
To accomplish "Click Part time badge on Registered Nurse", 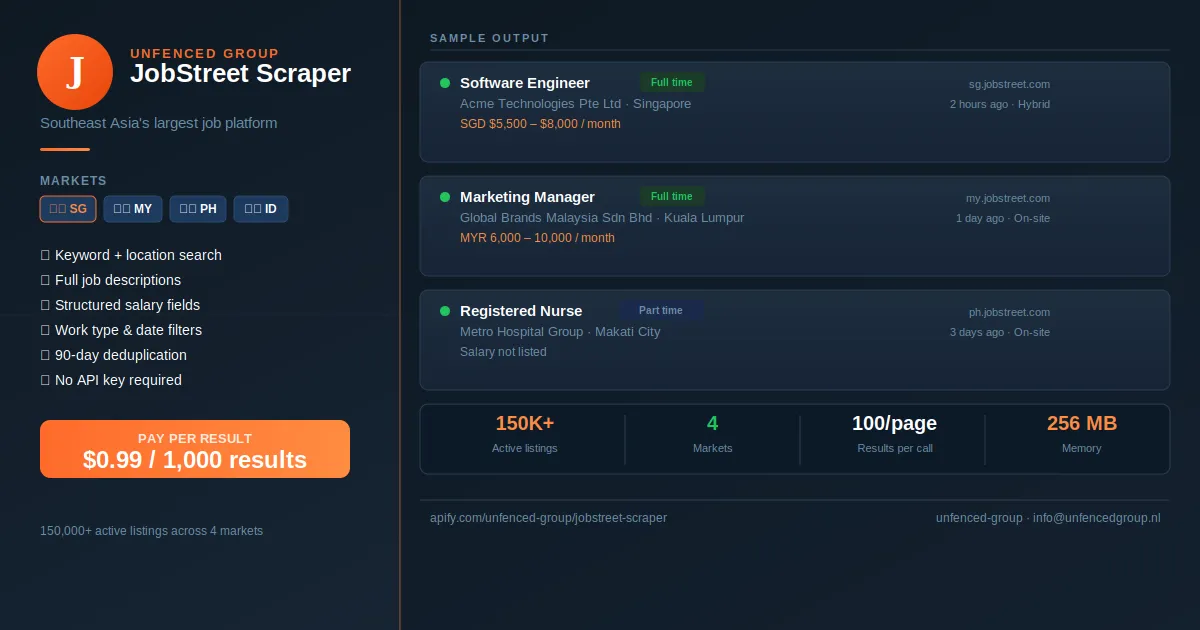I will point(661,311).
